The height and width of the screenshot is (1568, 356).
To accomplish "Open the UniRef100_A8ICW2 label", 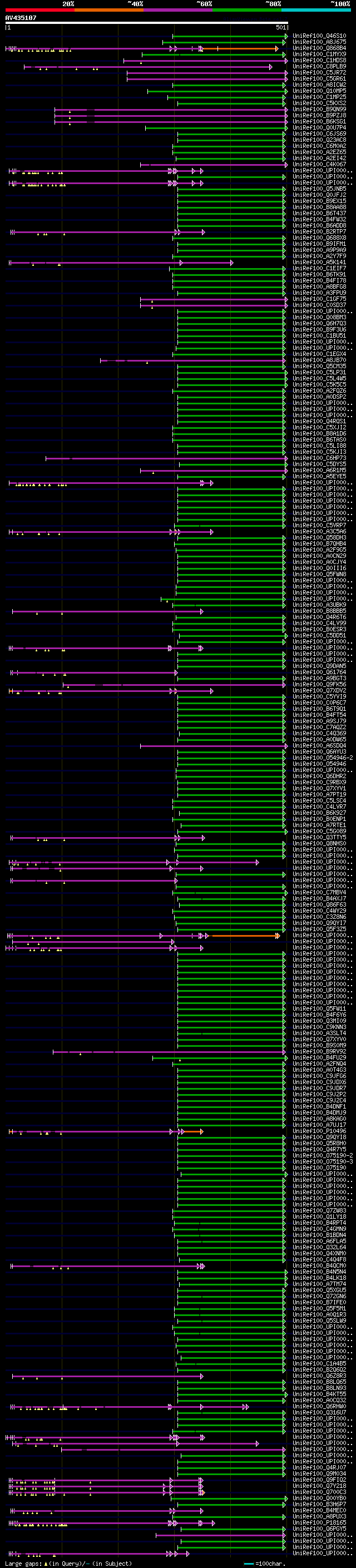I will click(x=319, y=85).
